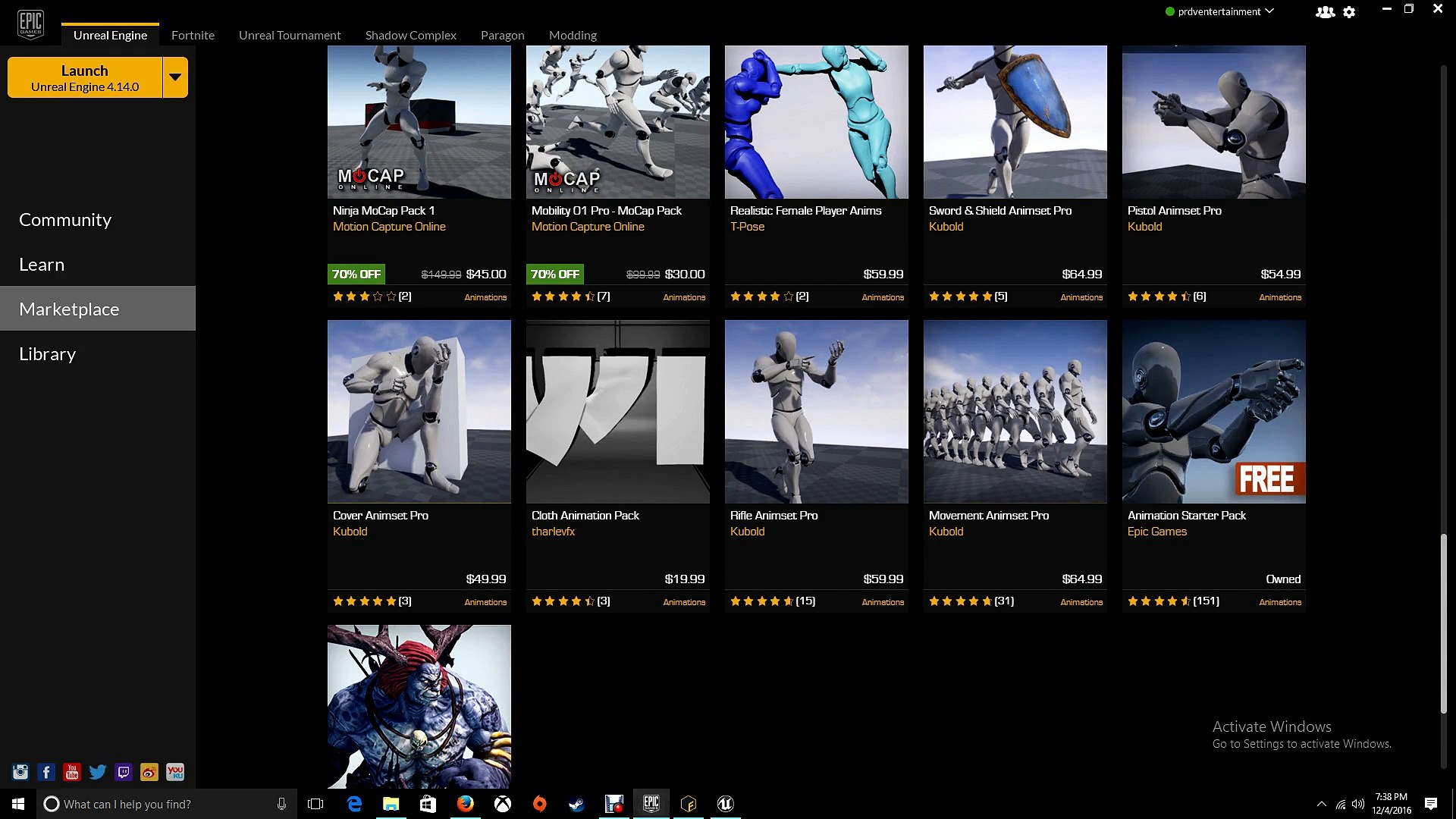Open Firefox from taskbar
Image resolution: width=1456 pixels, height=819 pixels.
click(x=465, y=804)
